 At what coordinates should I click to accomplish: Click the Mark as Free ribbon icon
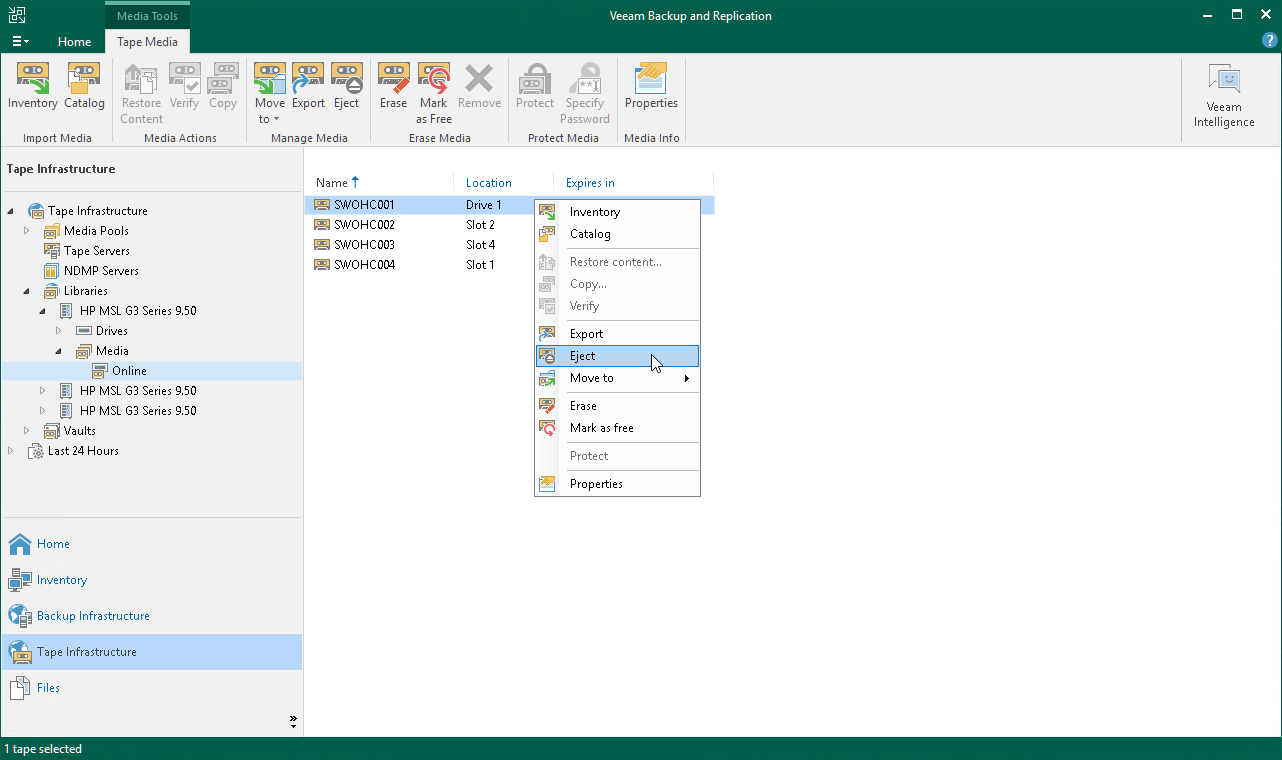[434, 78]
